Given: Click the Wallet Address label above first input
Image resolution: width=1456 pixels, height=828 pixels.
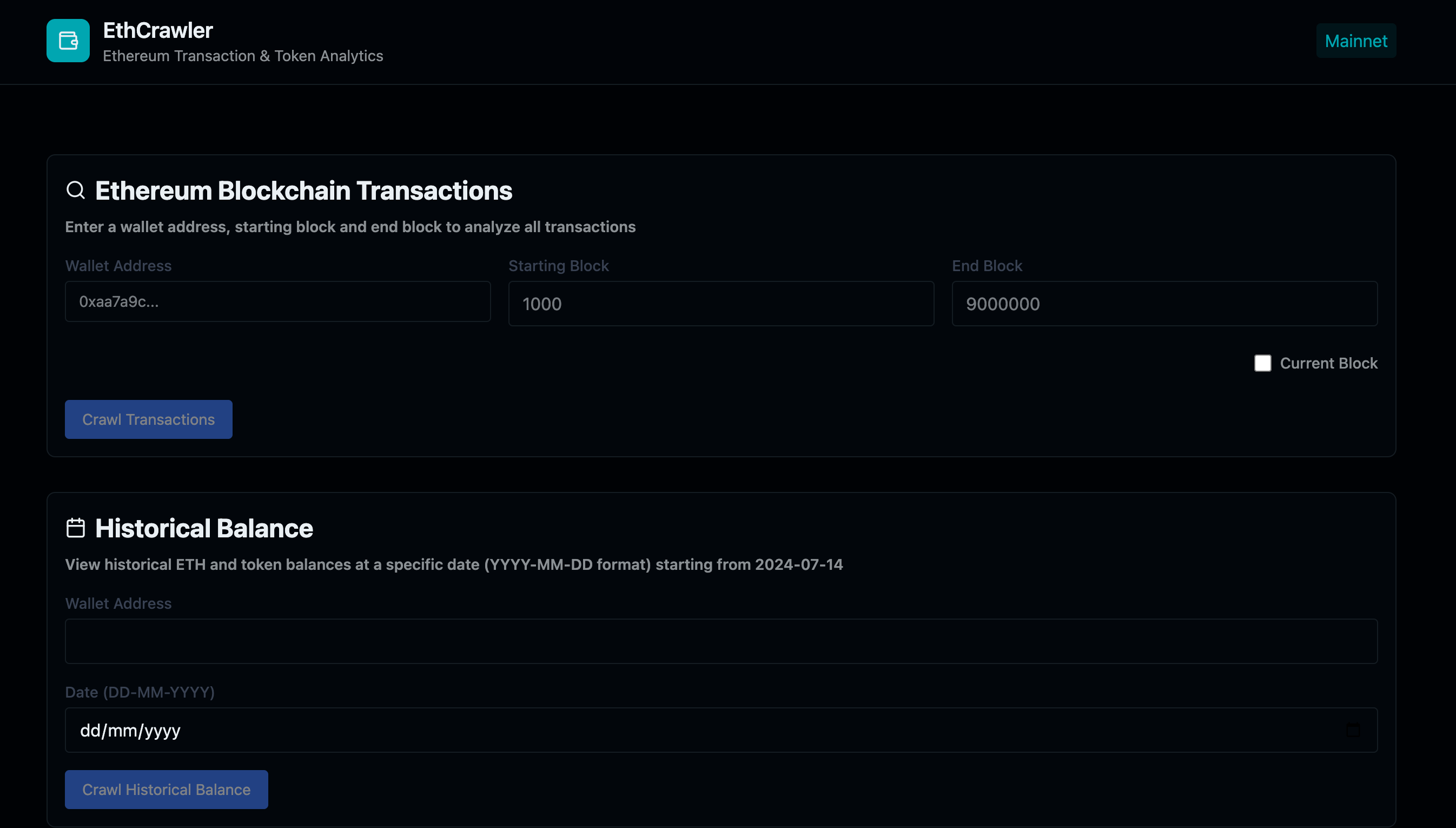Looking at the screenshot, I should click(118, 266).
